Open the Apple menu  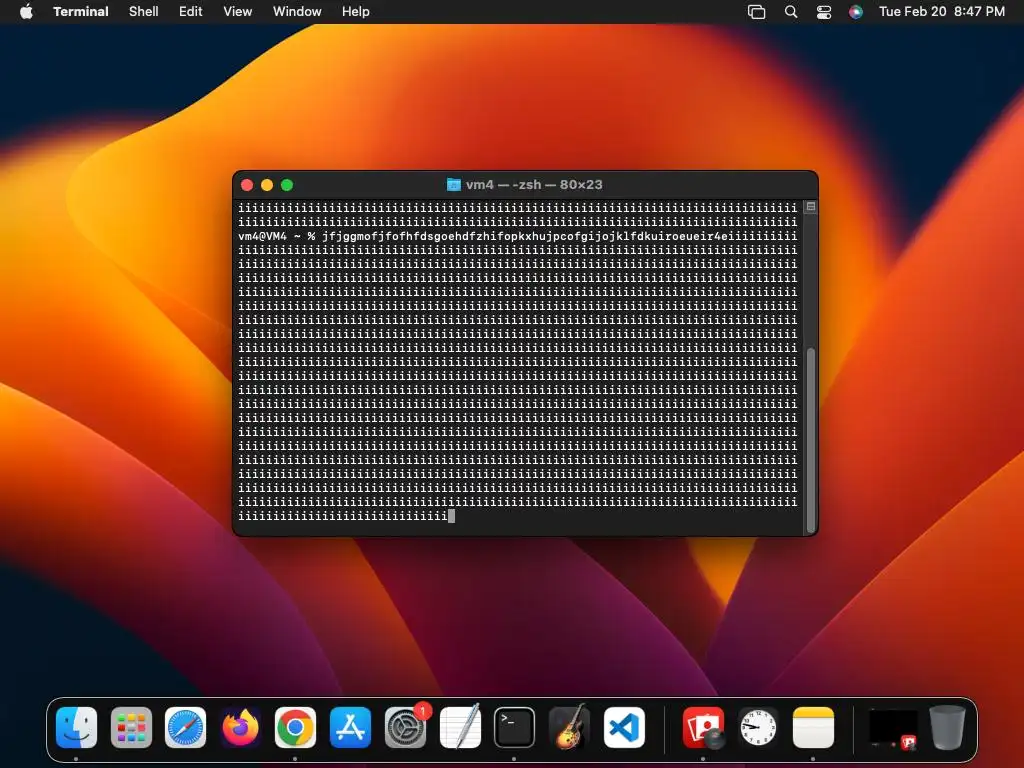coord(26,11)
